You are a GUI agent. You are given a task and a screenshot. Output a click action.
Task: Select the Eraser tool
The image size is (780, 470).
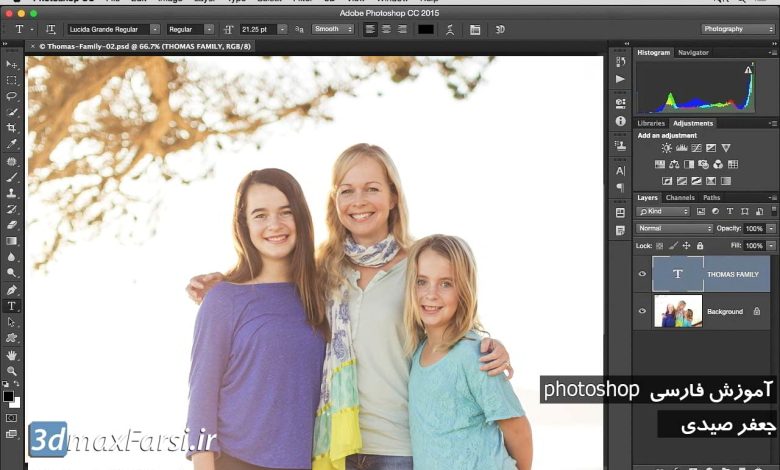(x=11, y=225)
